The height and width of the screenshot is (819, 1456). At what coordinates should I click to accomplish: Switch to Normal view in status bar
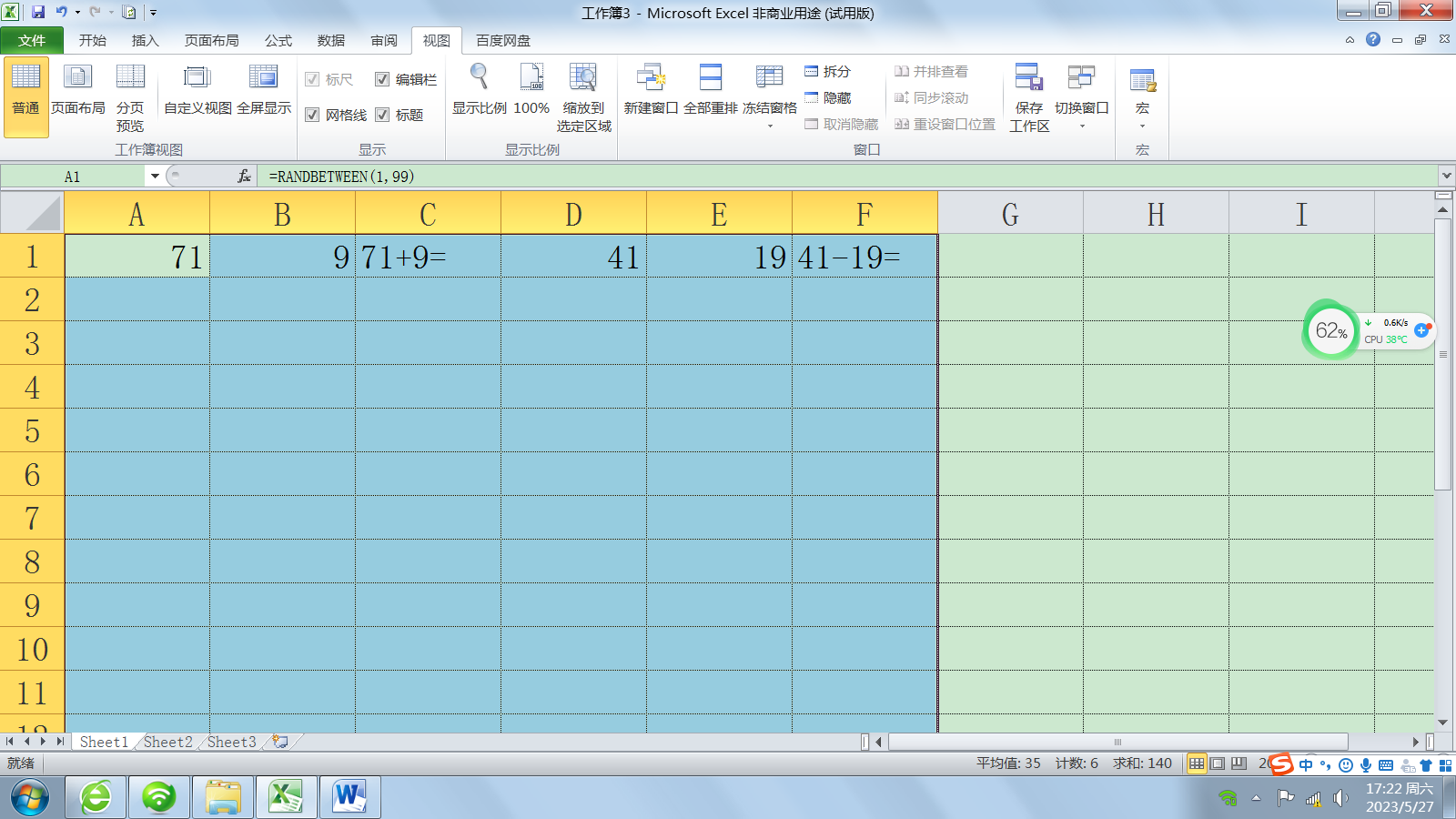click(1197, 763)
